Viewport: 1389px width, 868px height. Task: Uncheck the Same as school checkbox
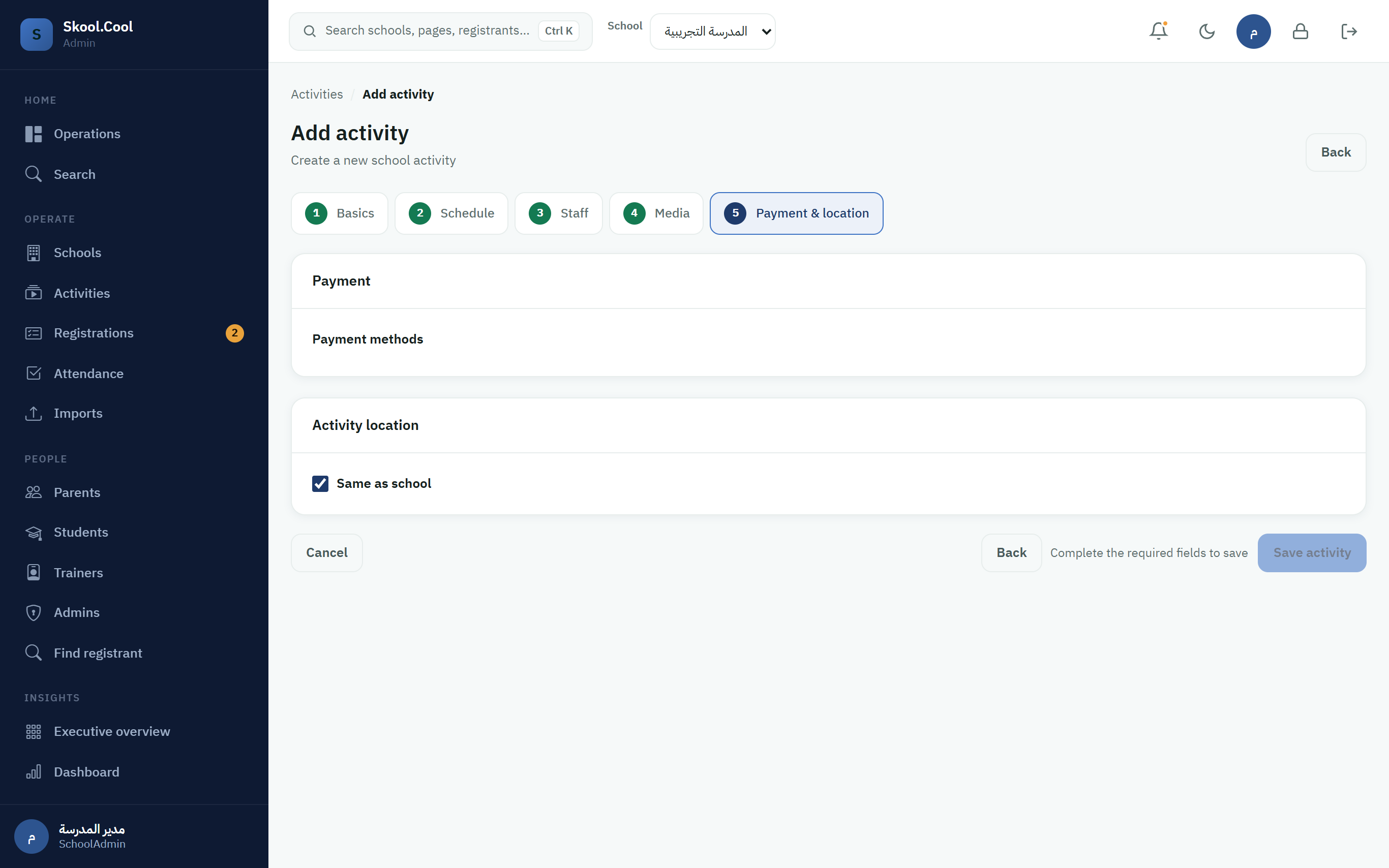tap(320, 483)
